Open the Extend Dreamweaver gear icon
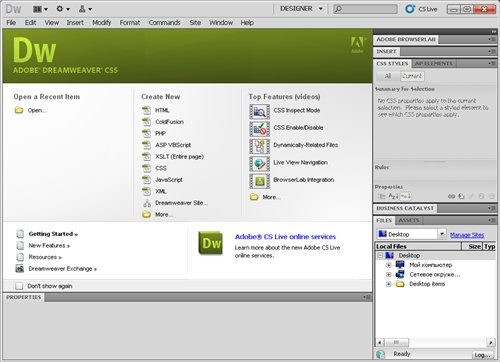Screen dimensions: 500x362 point(62,9)
